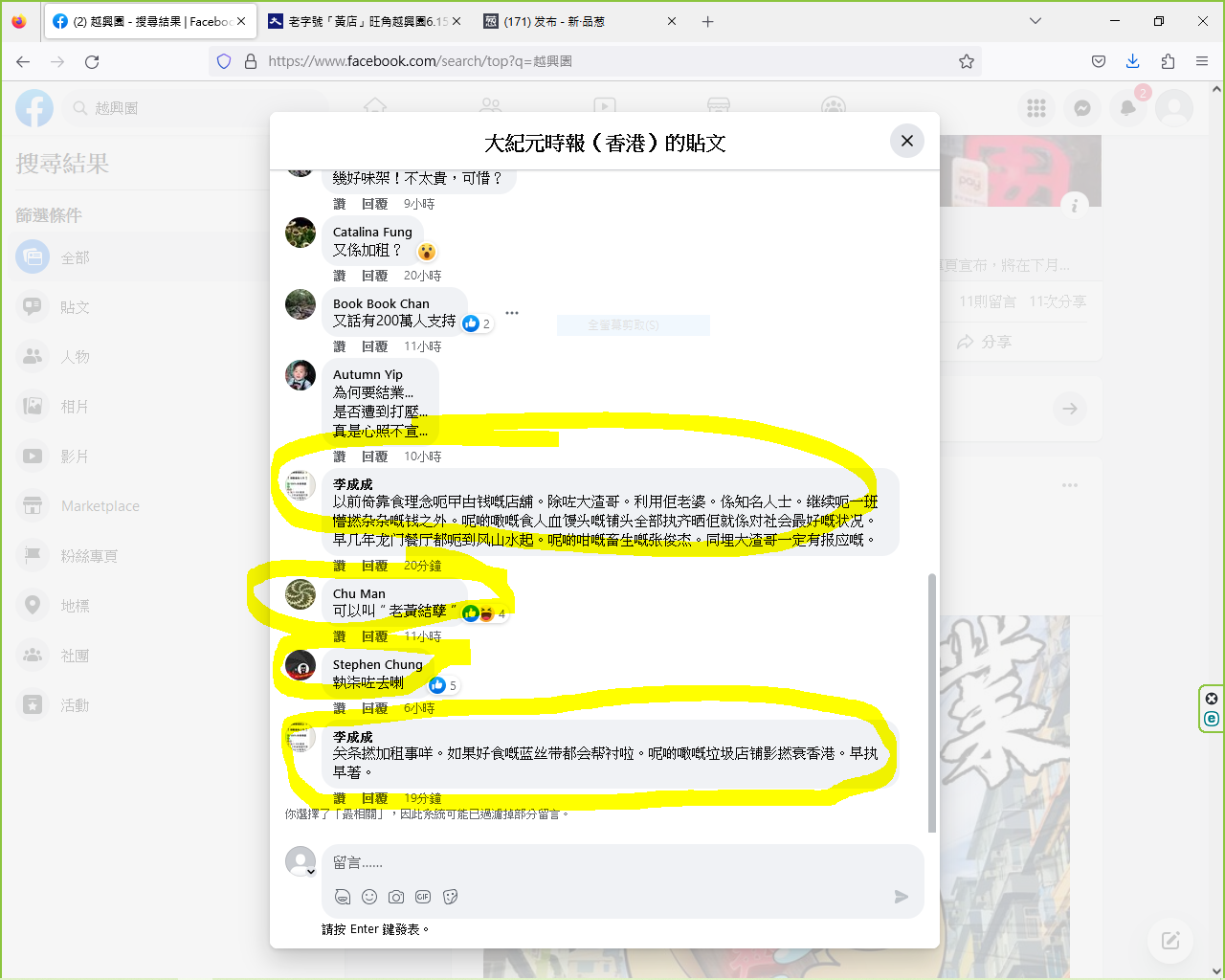Click the site padlock icon
Image resolution: width=1225 pixels, height=980 pixels.
coord(251,61)
